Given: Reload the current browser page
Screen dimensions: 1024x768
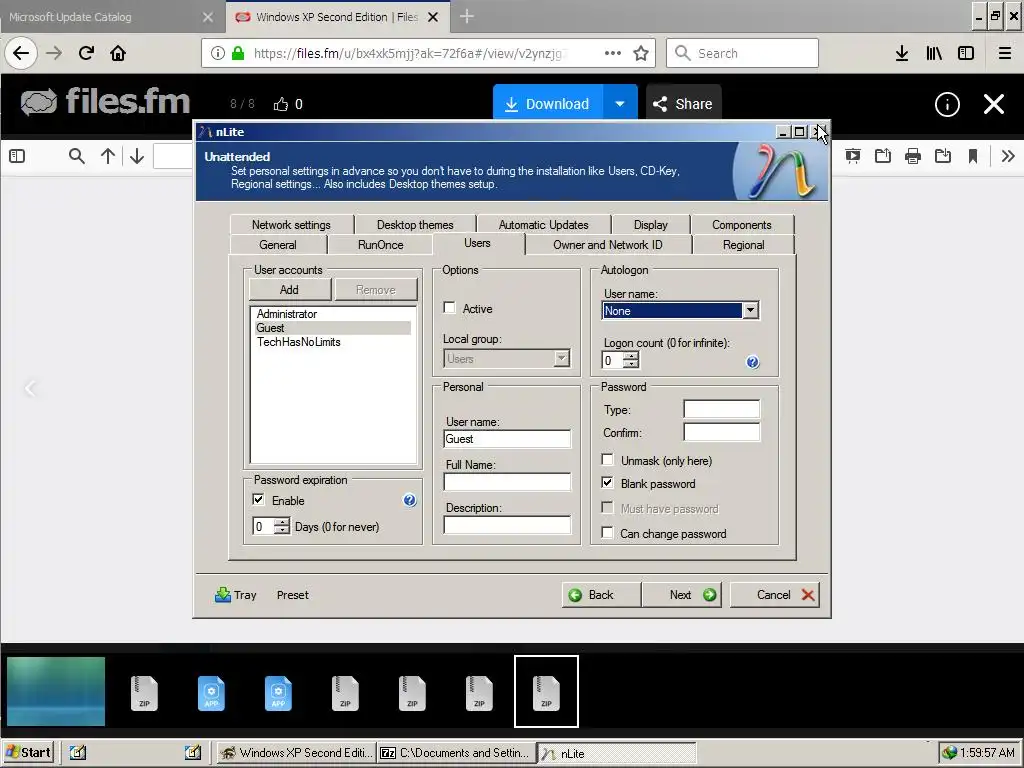Looking at the screenshot, I should point(86,53).
